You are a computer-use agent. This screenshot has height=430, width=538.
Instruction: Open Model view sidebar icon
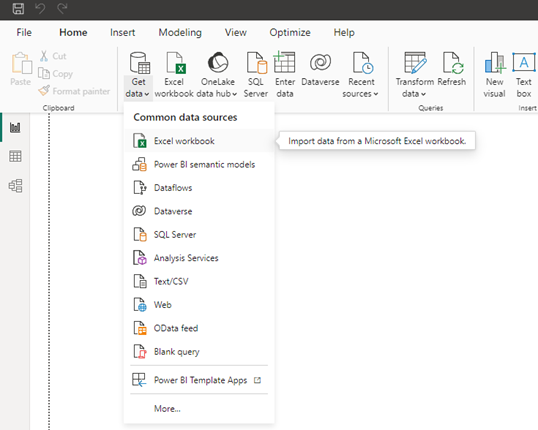[x=15, y=186]
